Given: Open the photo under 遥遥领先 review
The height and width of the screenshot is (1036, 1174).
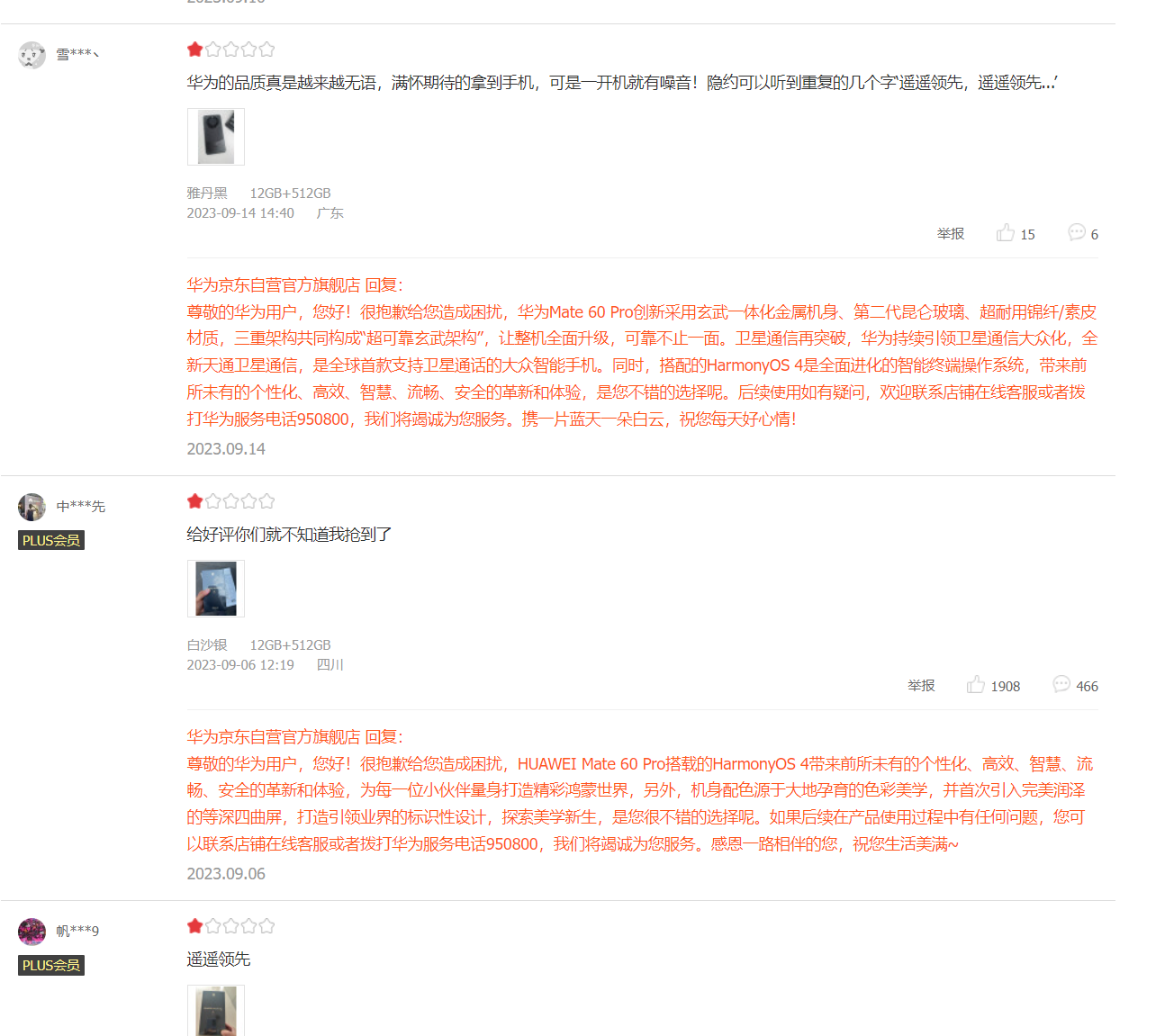Looking at the screenshot, I should tap(216, 1011).
